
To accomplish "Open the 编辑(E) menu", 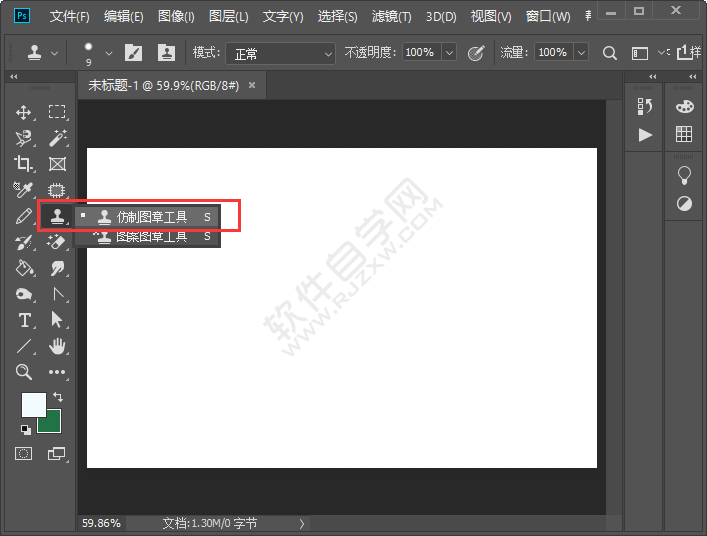I will (124, 17).
